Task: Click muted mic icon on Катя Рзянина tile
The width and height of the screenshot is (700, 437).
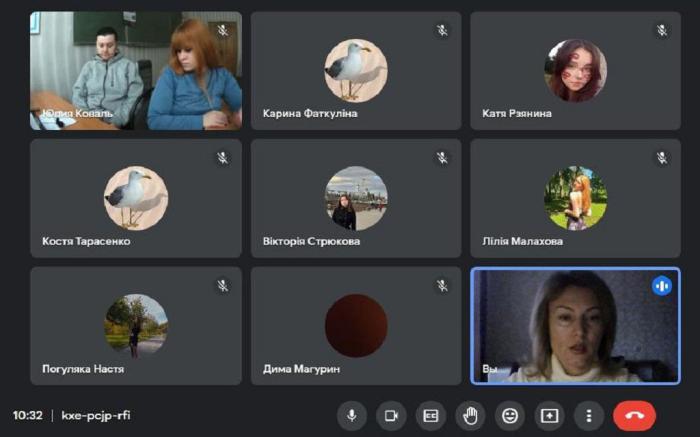Action: [x=661, y=31]
